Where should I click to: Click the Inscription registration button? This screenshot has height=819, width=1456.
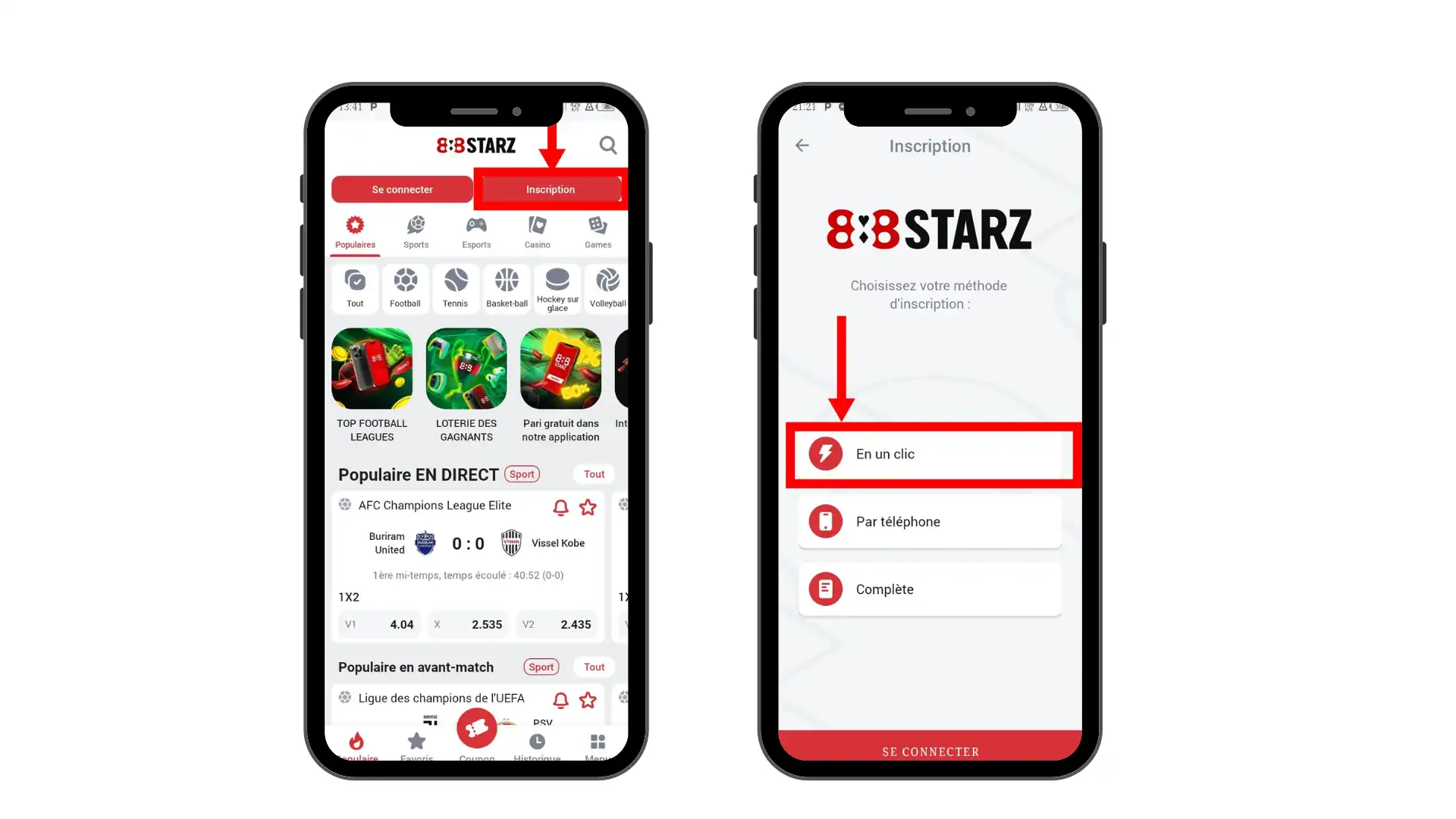point(550,189)
